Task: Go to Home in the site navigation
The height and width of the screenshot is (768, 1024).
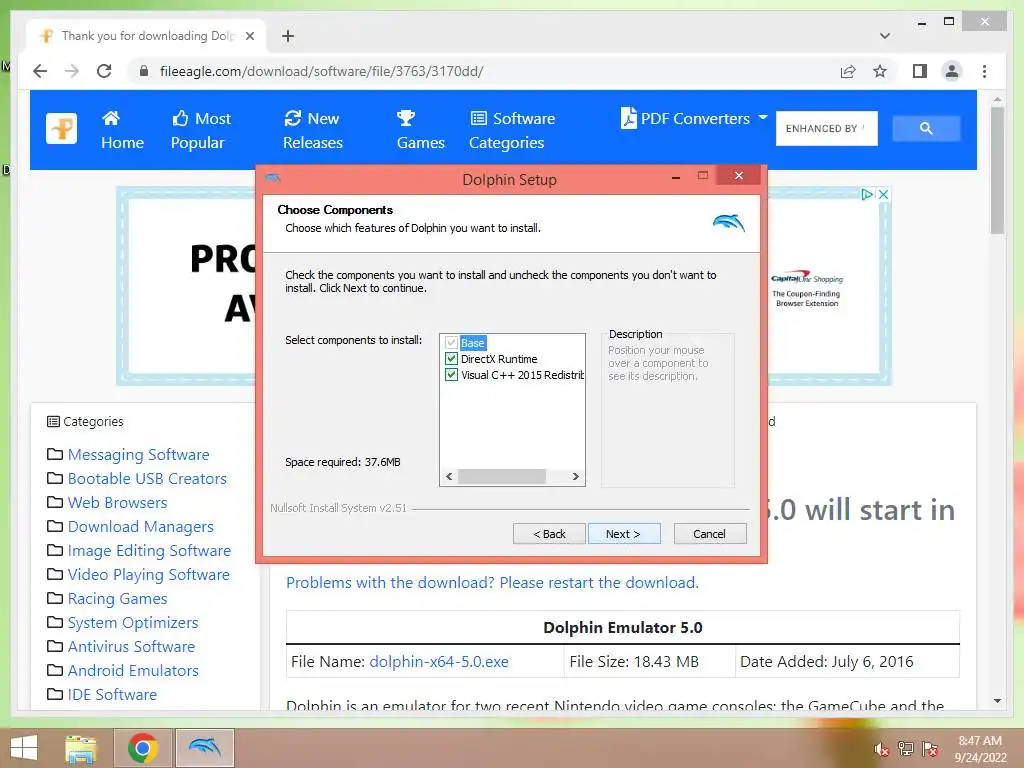Action: tap(122, 130)
